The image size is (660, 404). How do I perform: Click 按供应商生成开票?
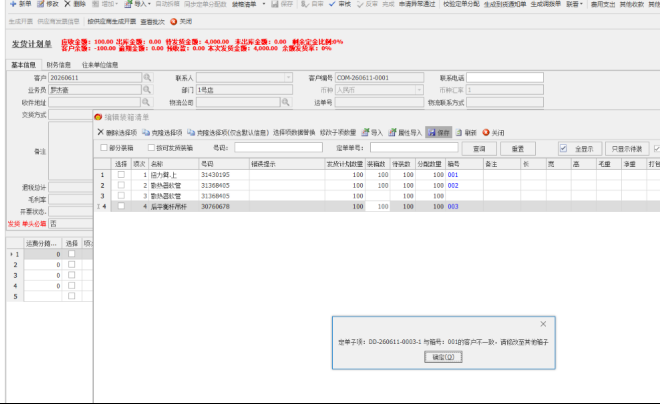[x=112, y=21]
